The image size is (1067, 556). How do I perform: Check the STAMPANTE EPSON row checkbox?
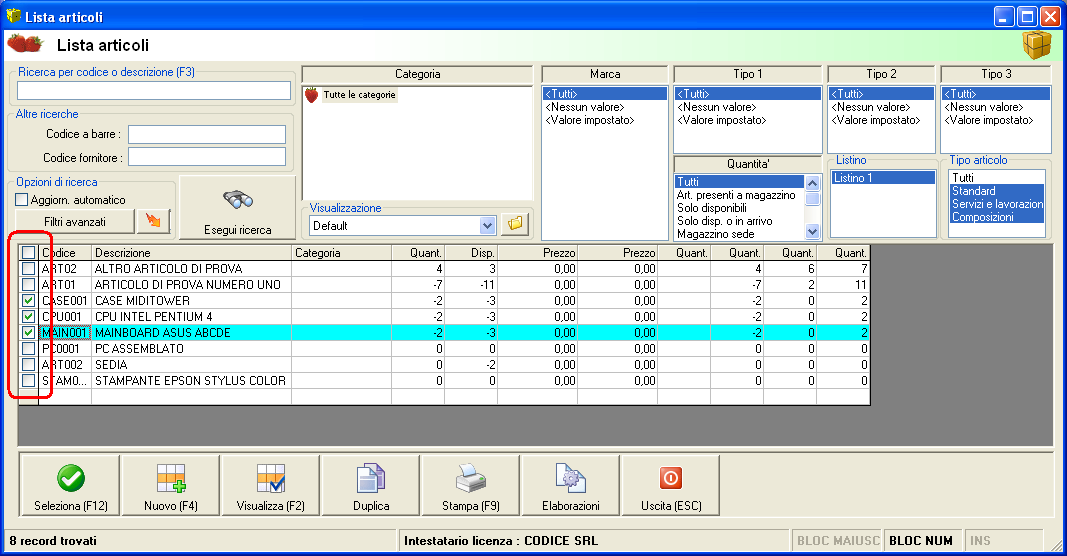click(28, 380)
